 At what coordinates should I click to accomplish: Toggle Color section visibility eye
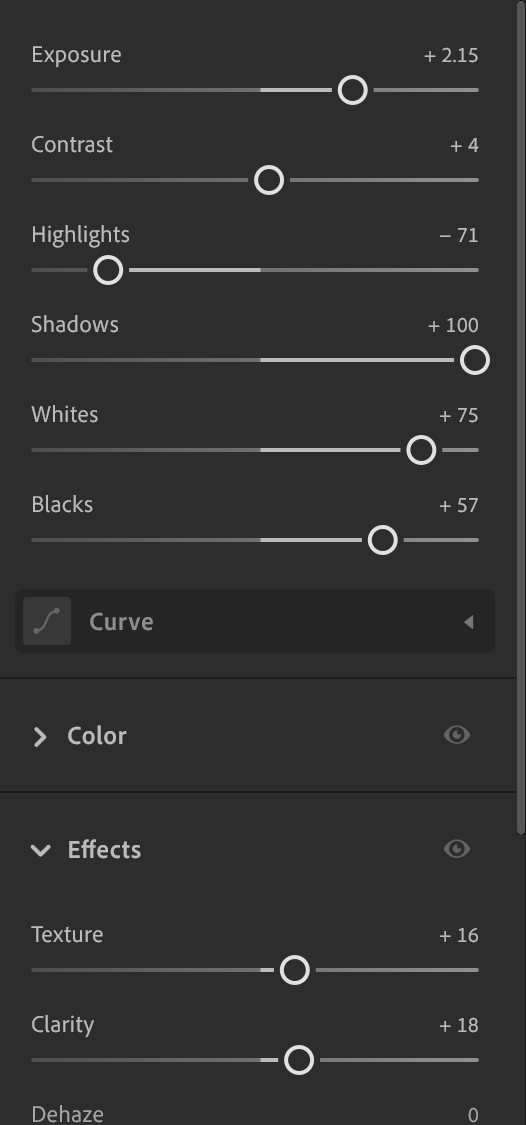click(x=456, y=735)
